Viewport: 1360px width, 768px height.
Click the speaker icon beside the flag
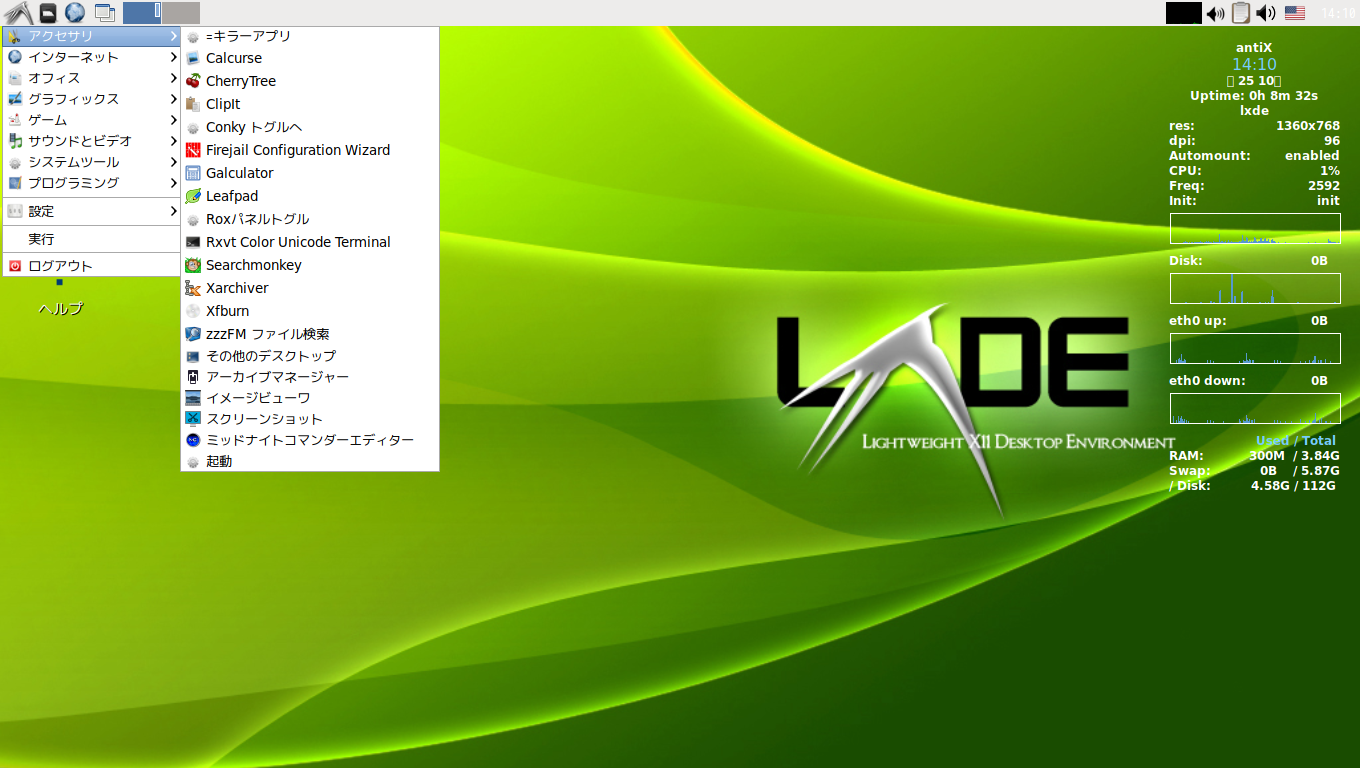tap(1266, 13)
